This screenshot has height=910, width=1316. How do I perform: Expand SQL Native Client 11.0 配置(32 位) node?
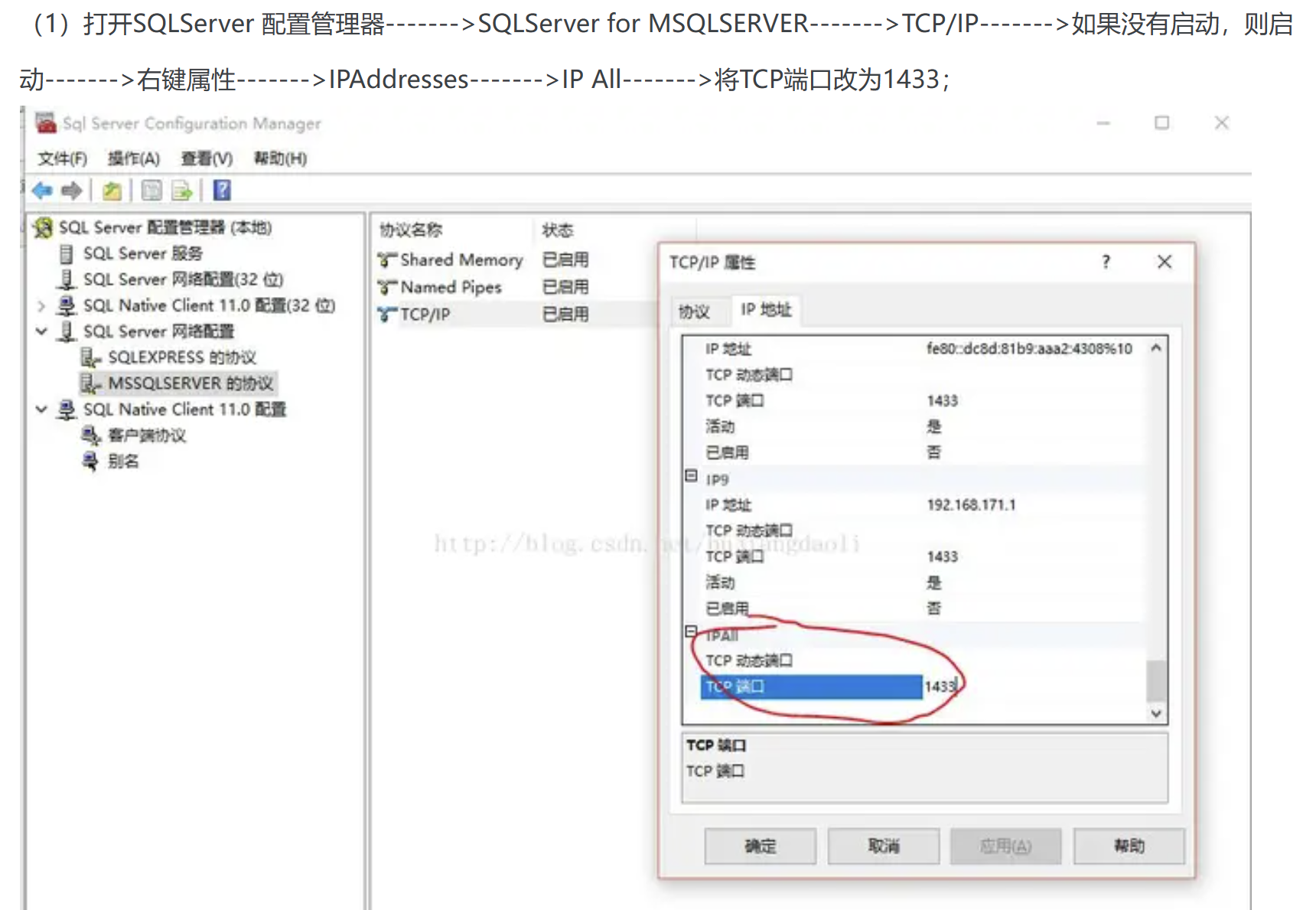click(x=42, y=306)
